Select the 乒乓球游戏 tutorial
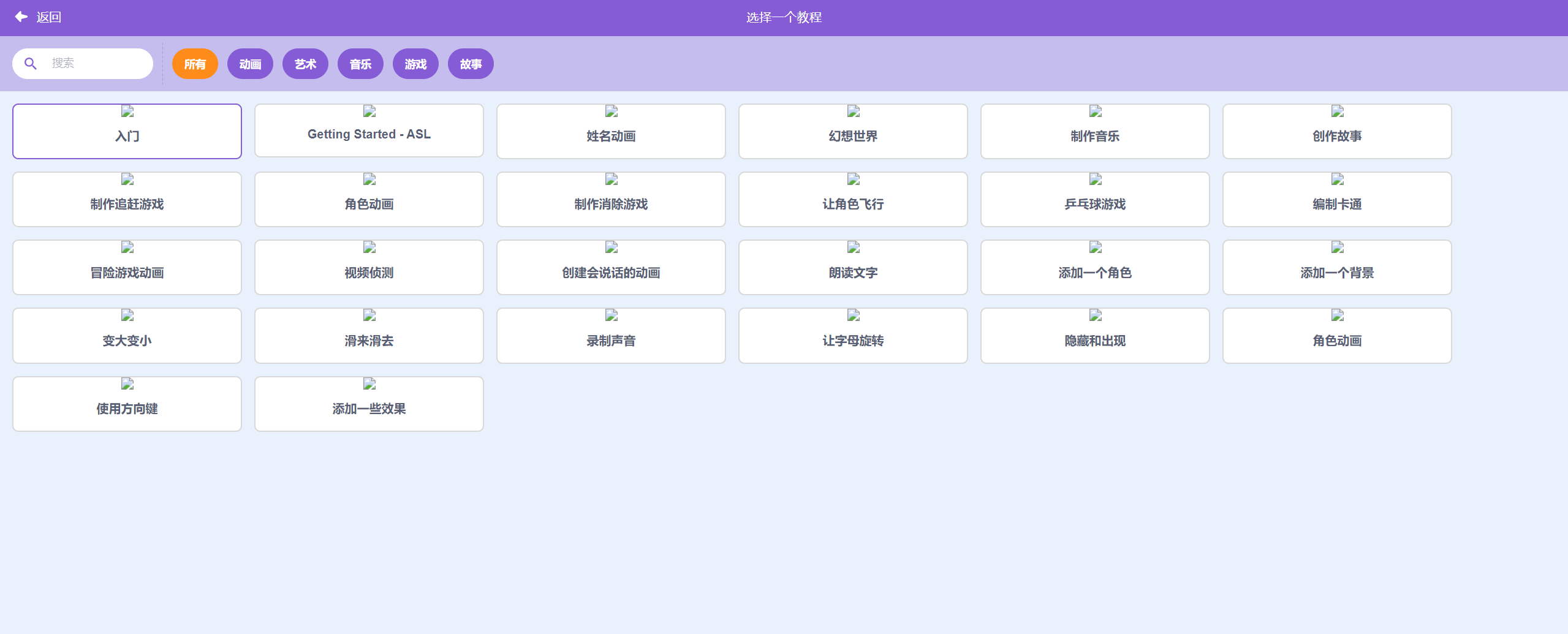Viewport: 1568px width, 634px height. [1094, 199]
